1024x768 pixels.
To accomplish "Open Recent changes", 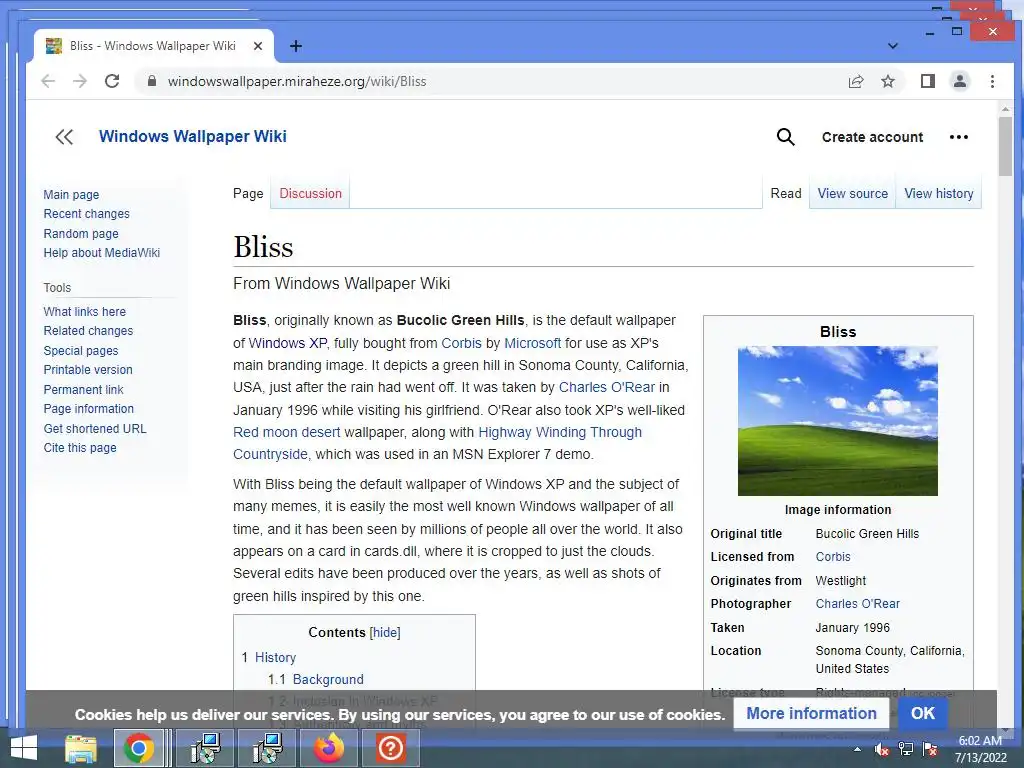I will (86, 214).
